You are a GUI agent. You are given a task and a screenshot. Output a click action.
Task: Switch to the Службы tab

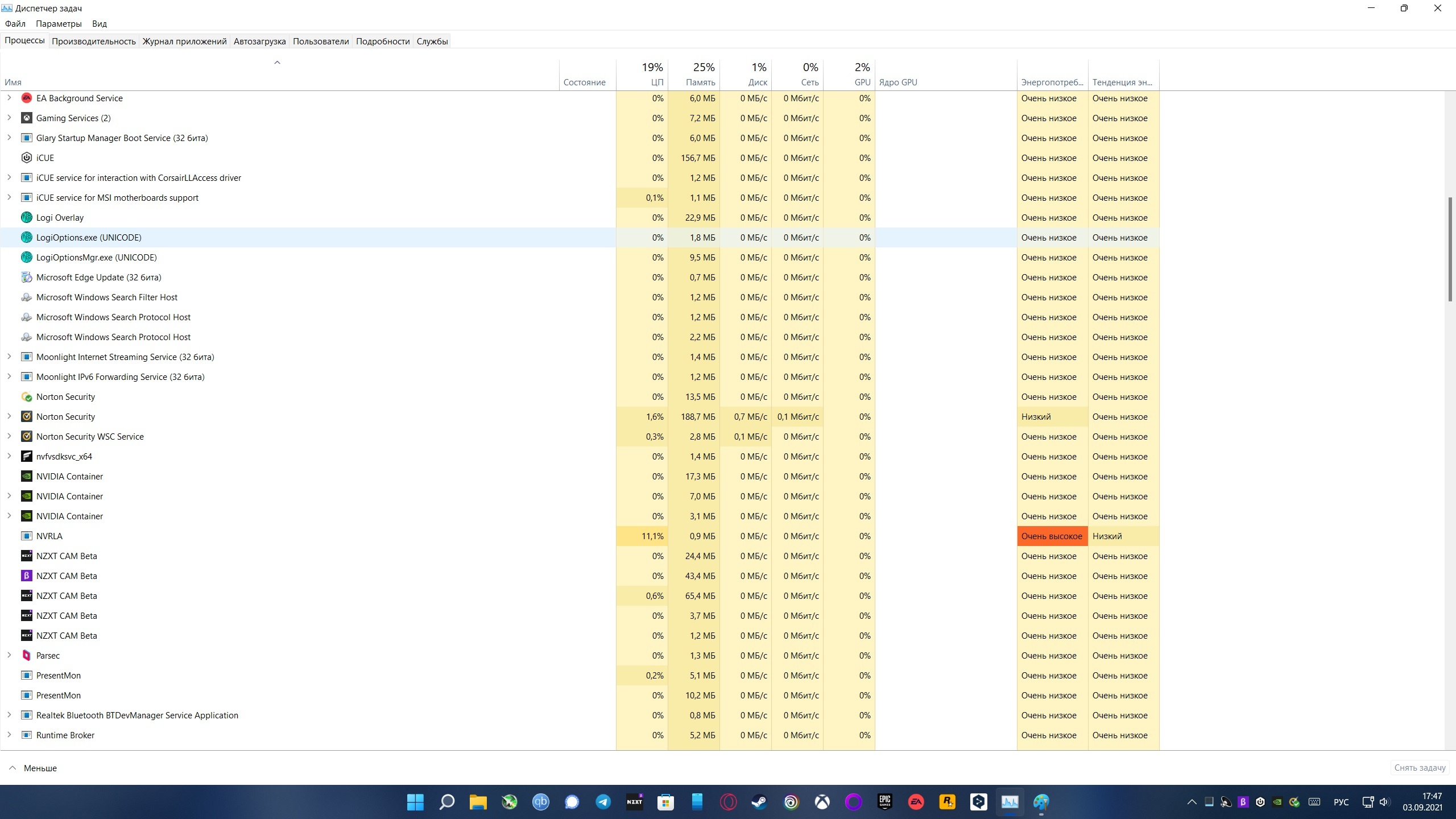click(432, 41)
